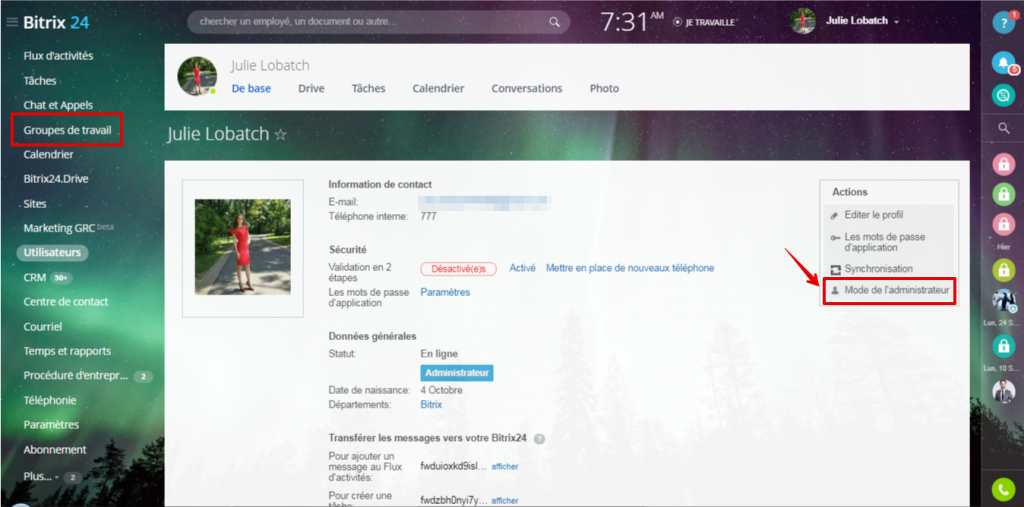Open Tâches in the left menu
Screen dimensions: 1024x507
point(40,81)
